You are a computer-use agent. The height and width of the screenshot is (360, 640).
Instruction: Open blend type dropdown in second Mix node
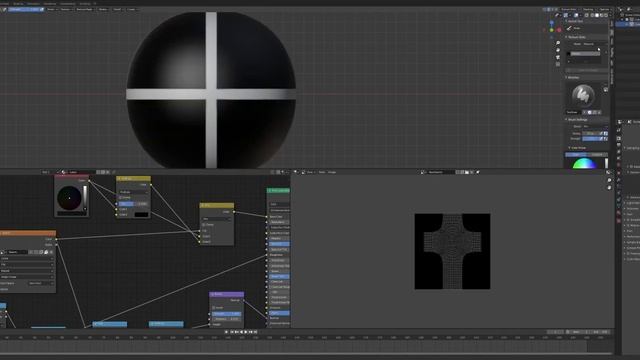click(217, 219)
